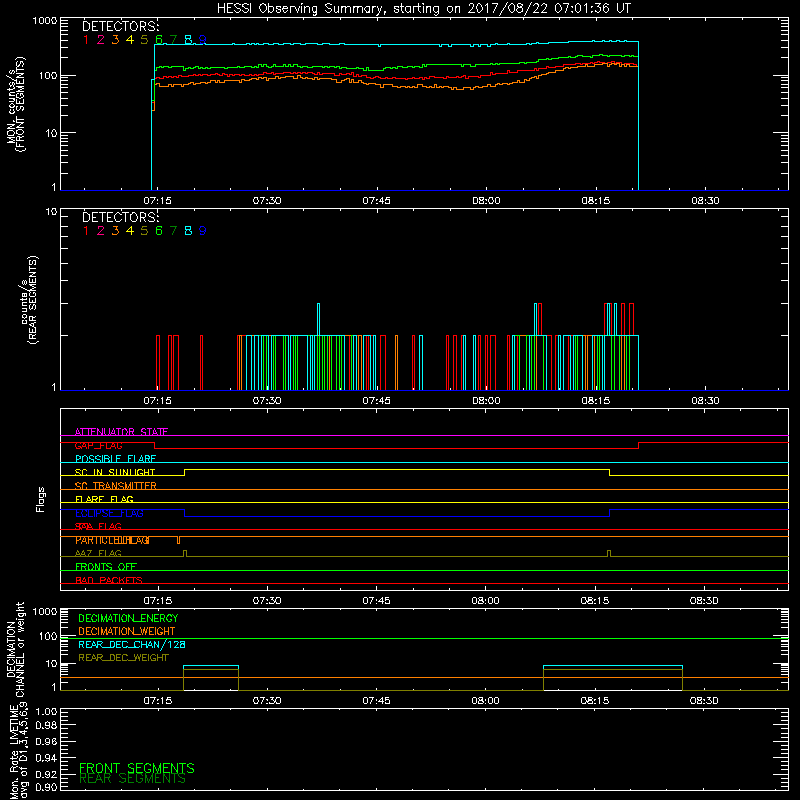The height and width of the screenshot is (800, 800).
Task: Click the 1000 y-axis value on front segments plot
Action: pos(45,21)
